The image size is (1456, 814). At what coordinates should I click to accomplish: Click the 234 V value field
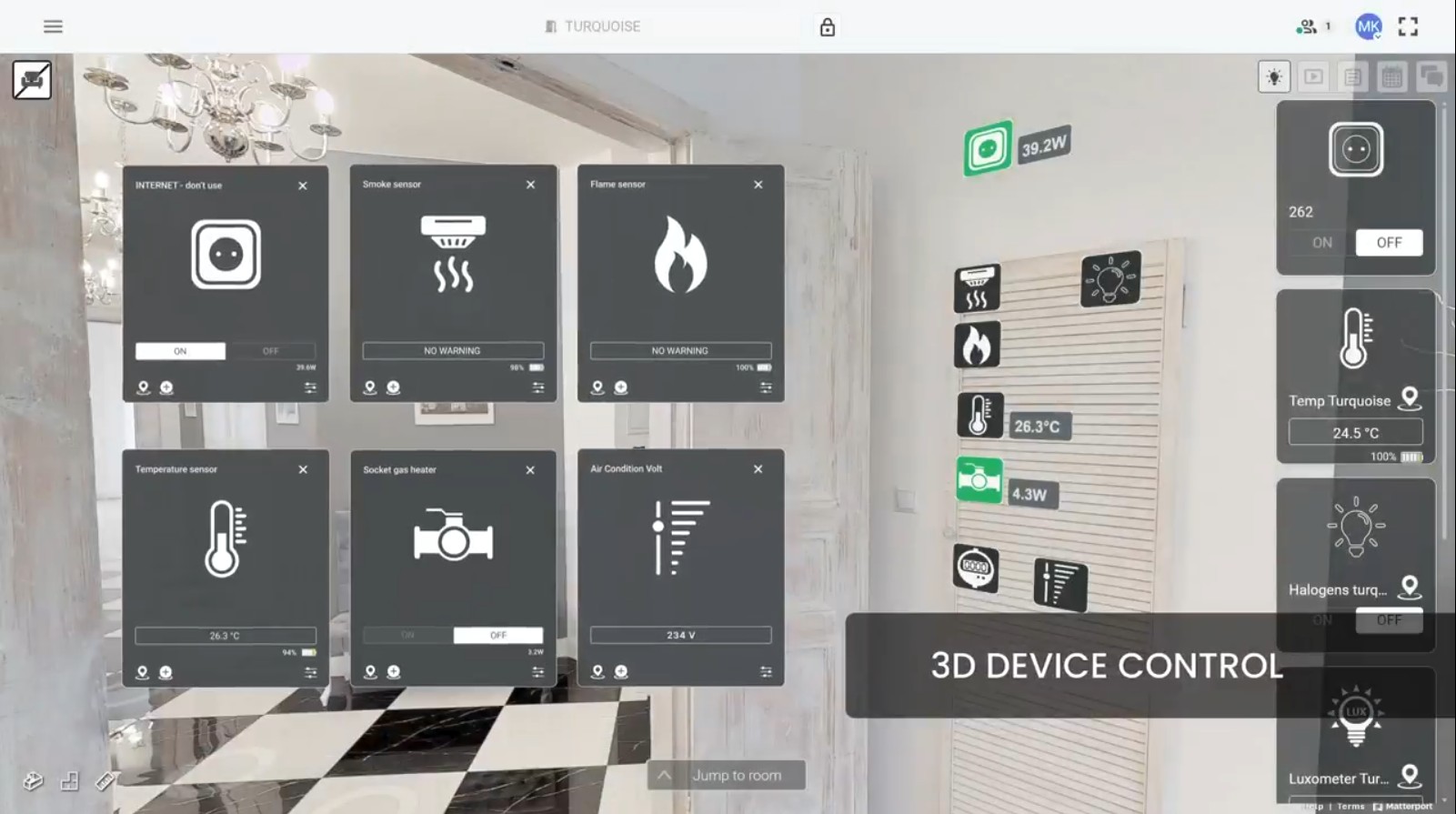[x=680, y=635]
